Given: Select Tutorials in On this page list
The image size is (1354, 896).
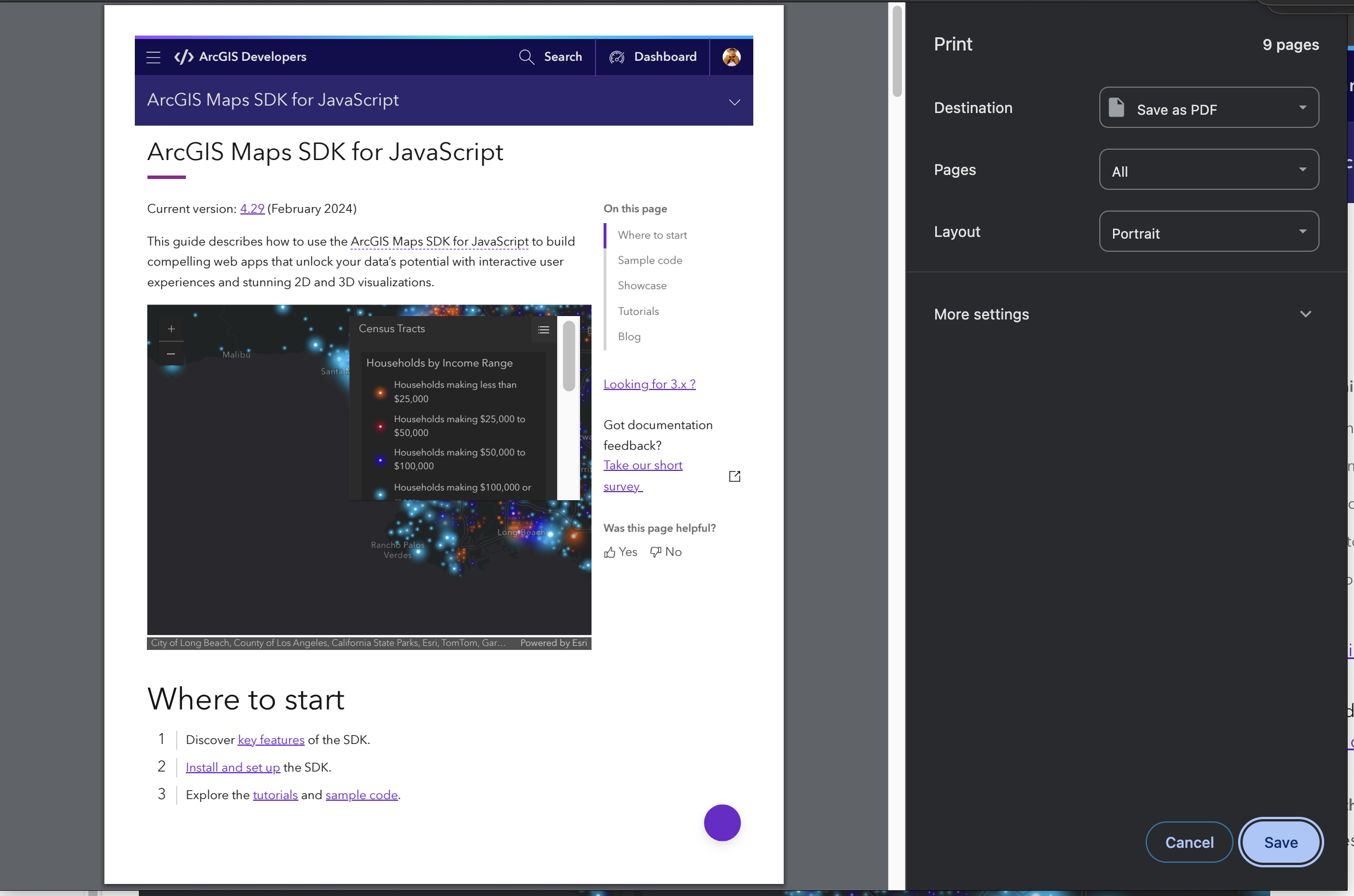Looking at the screenshot, I should 638,311.
